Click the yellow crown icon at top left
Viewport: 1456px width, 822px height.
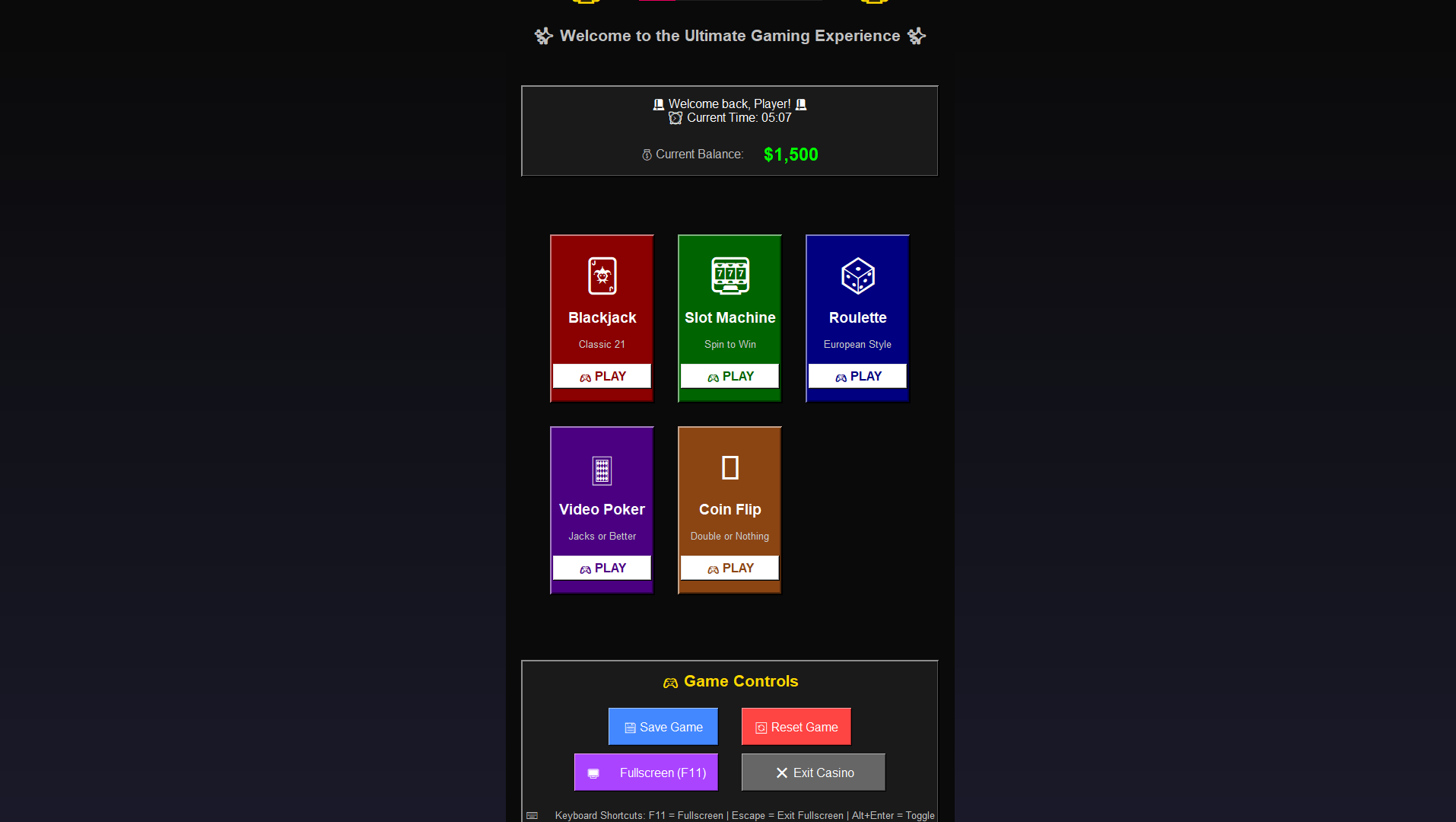pos(586,2)
